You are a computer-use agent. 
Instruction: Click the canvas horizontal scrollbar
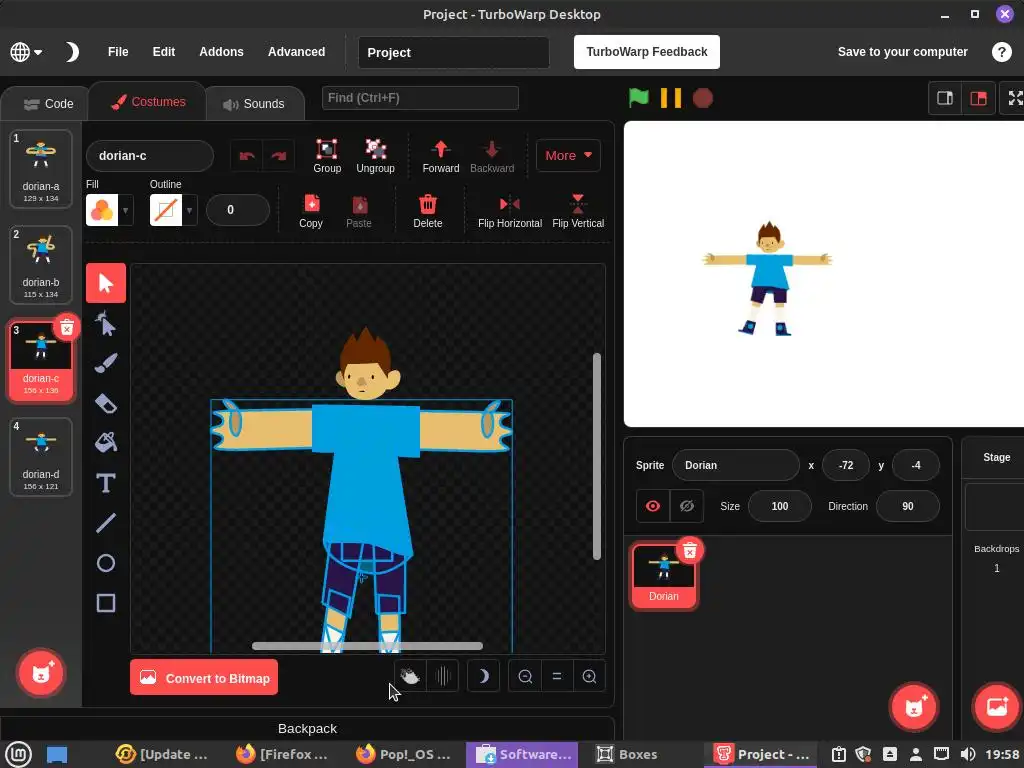367,646
